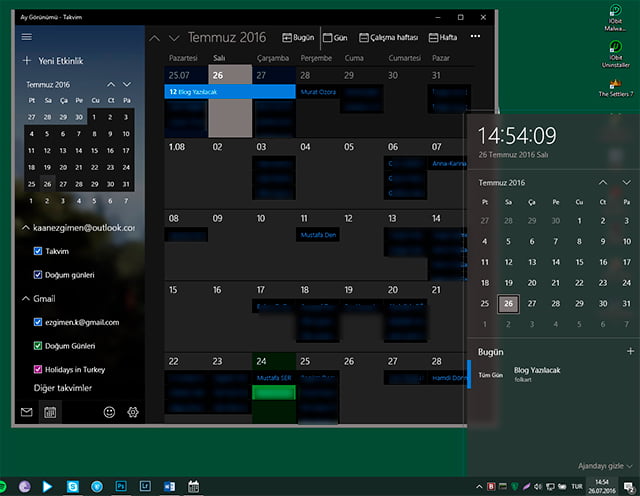Open IObit Uninstaller desktop shortcut
The image size is (640, 496).
615,54
